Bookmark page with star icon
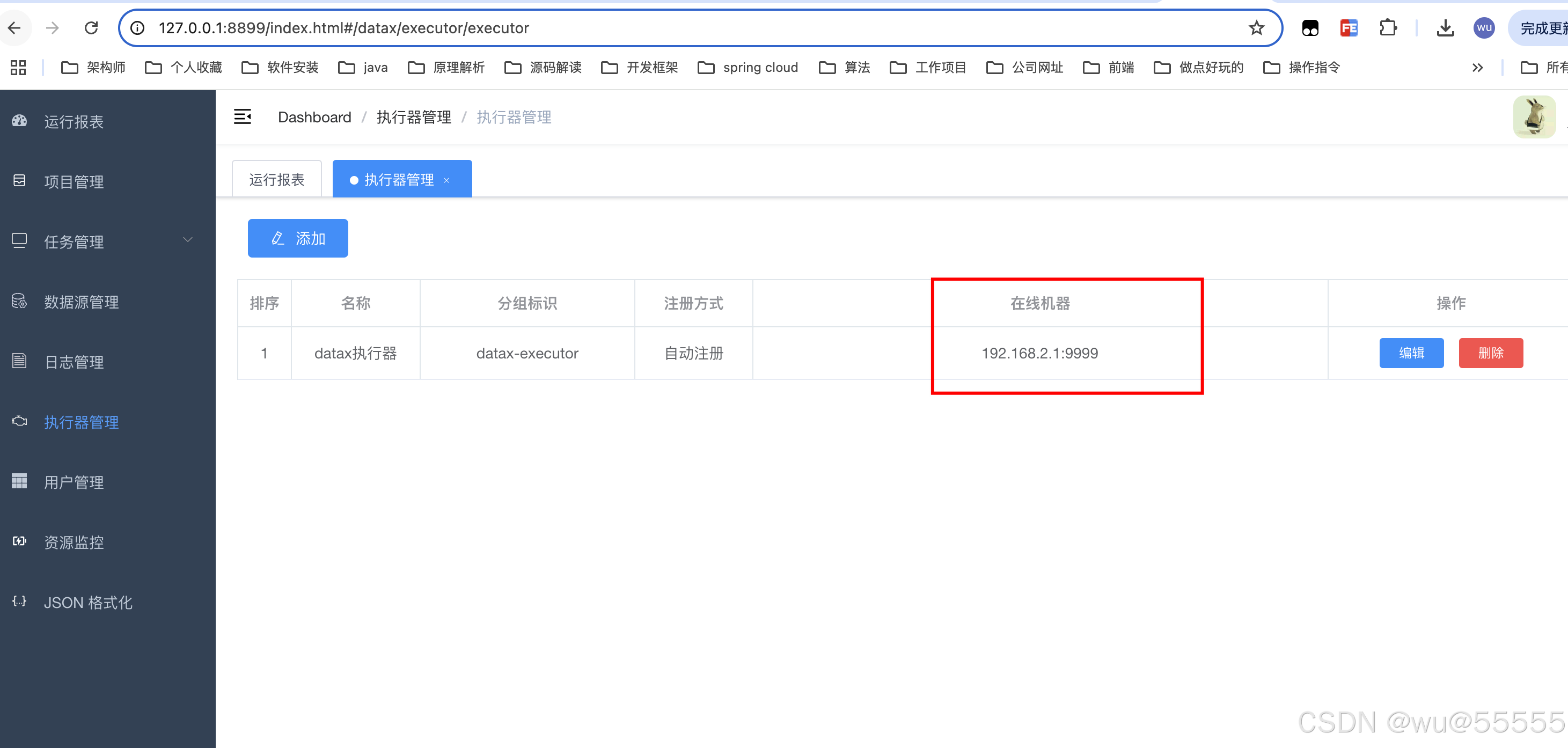The height and width of the screenshot is (748, 1568). click(x=1256, y=28)
